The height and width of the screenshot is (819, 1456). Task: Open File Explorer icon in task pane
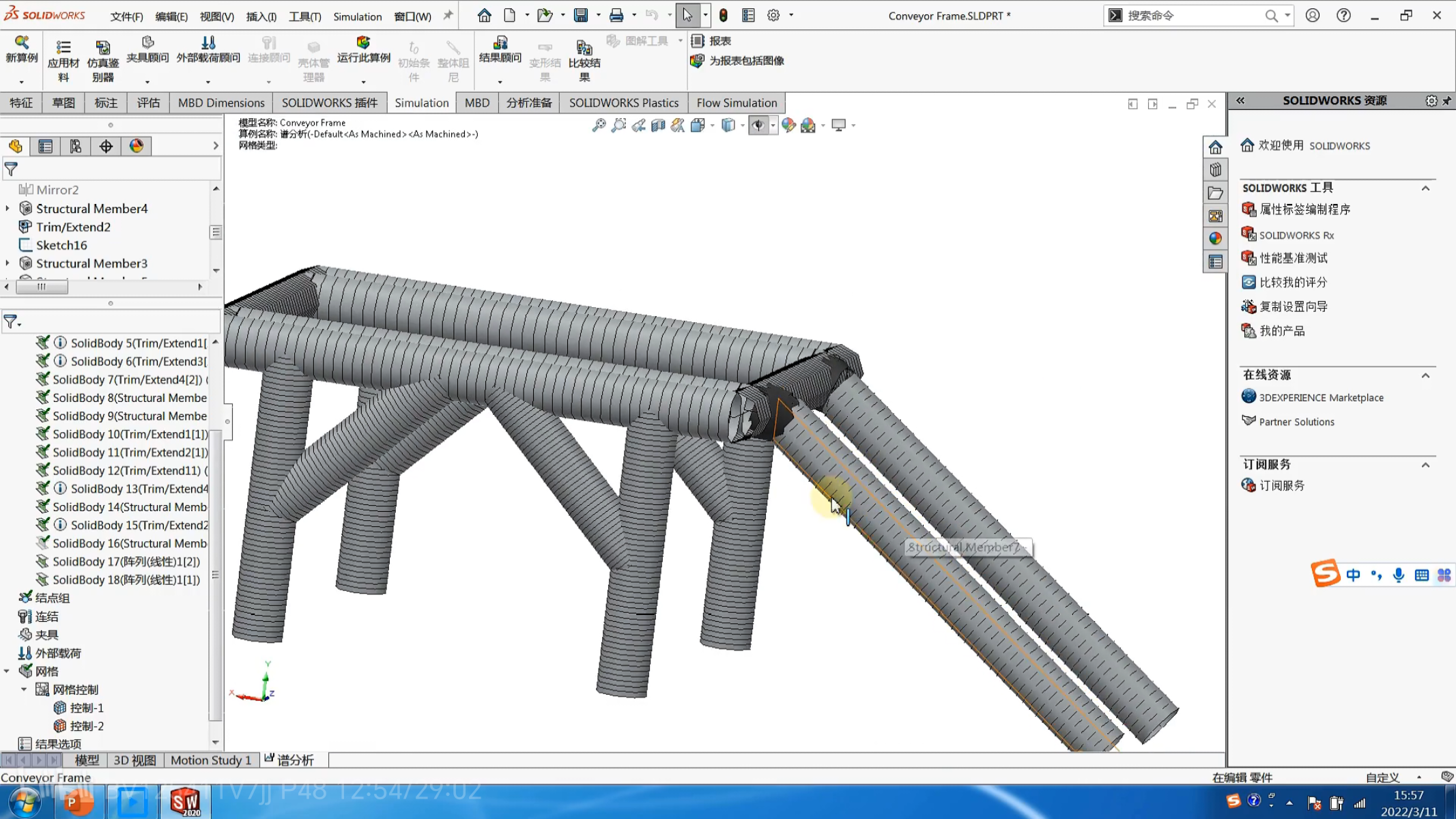[x=1215, y=192]
